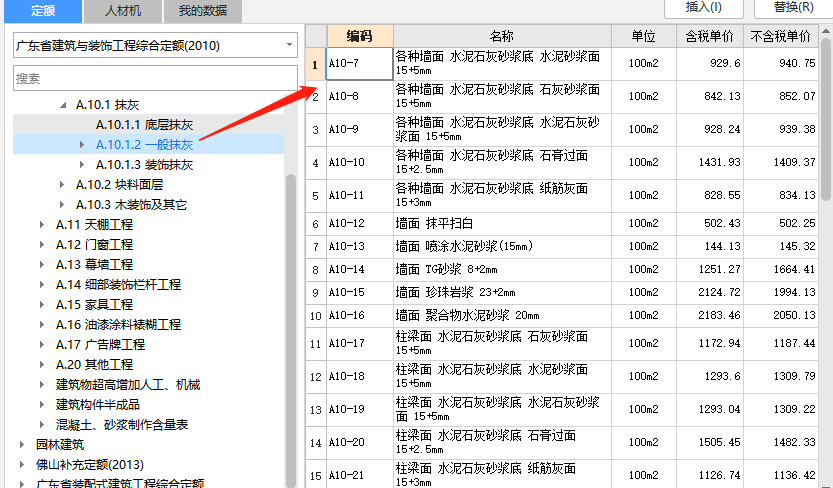Screen dimensions: 833x488
Task: Click the 墙面 TG砂浆 8+2mm name cell
Action: 502,270
